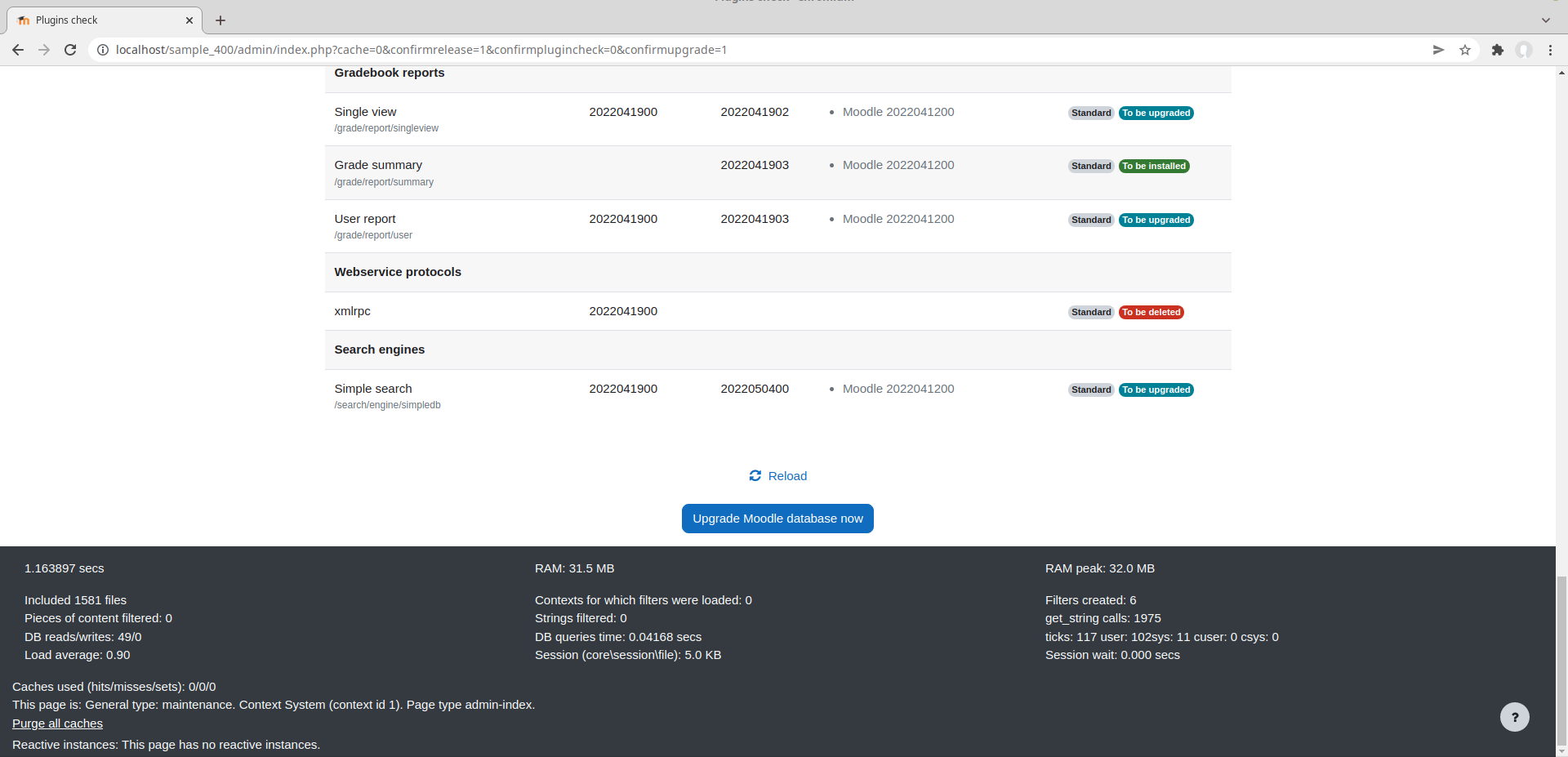Click the Grade summary plugin name
Viewport: 1568px width, 757px height.
tap(378, 165)
